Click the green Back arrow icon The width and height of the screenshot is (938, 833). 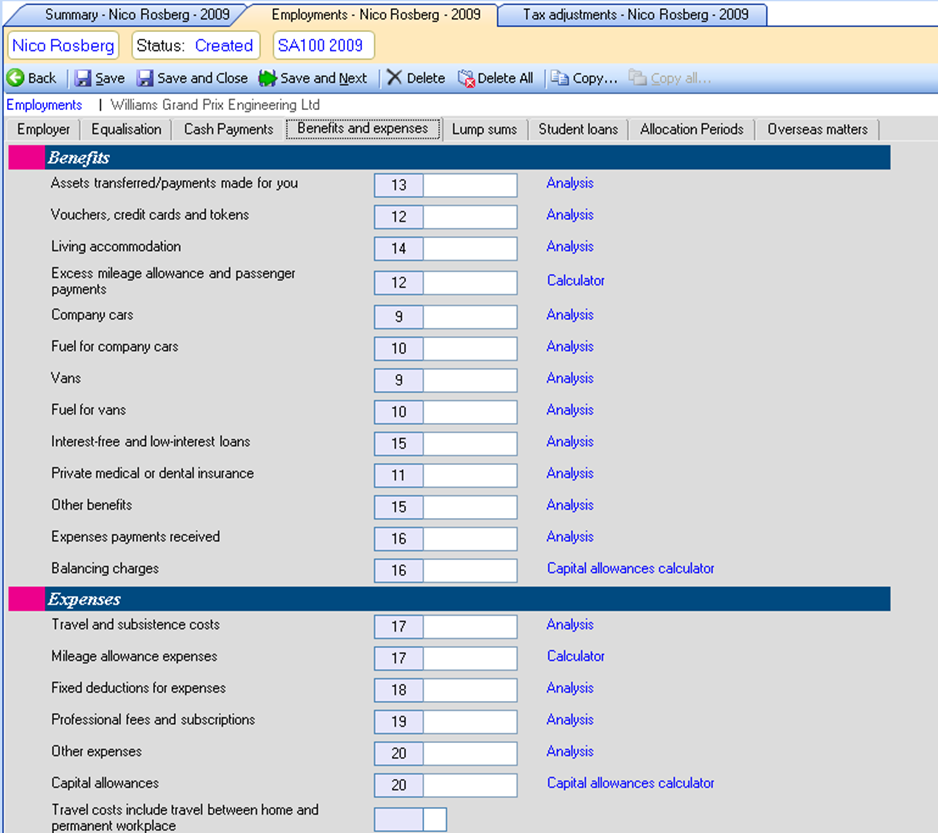tap(16, 78)
